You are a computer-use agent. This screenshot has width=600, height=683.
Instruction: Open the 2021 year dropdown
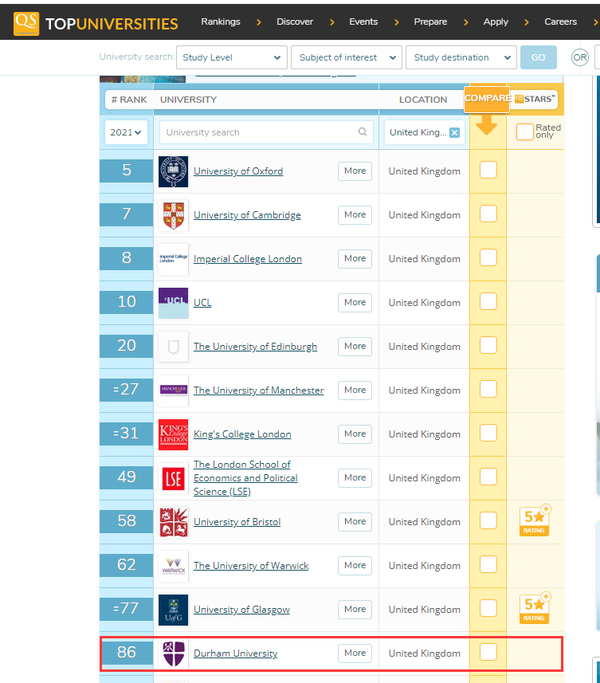(x=126, y=132)
